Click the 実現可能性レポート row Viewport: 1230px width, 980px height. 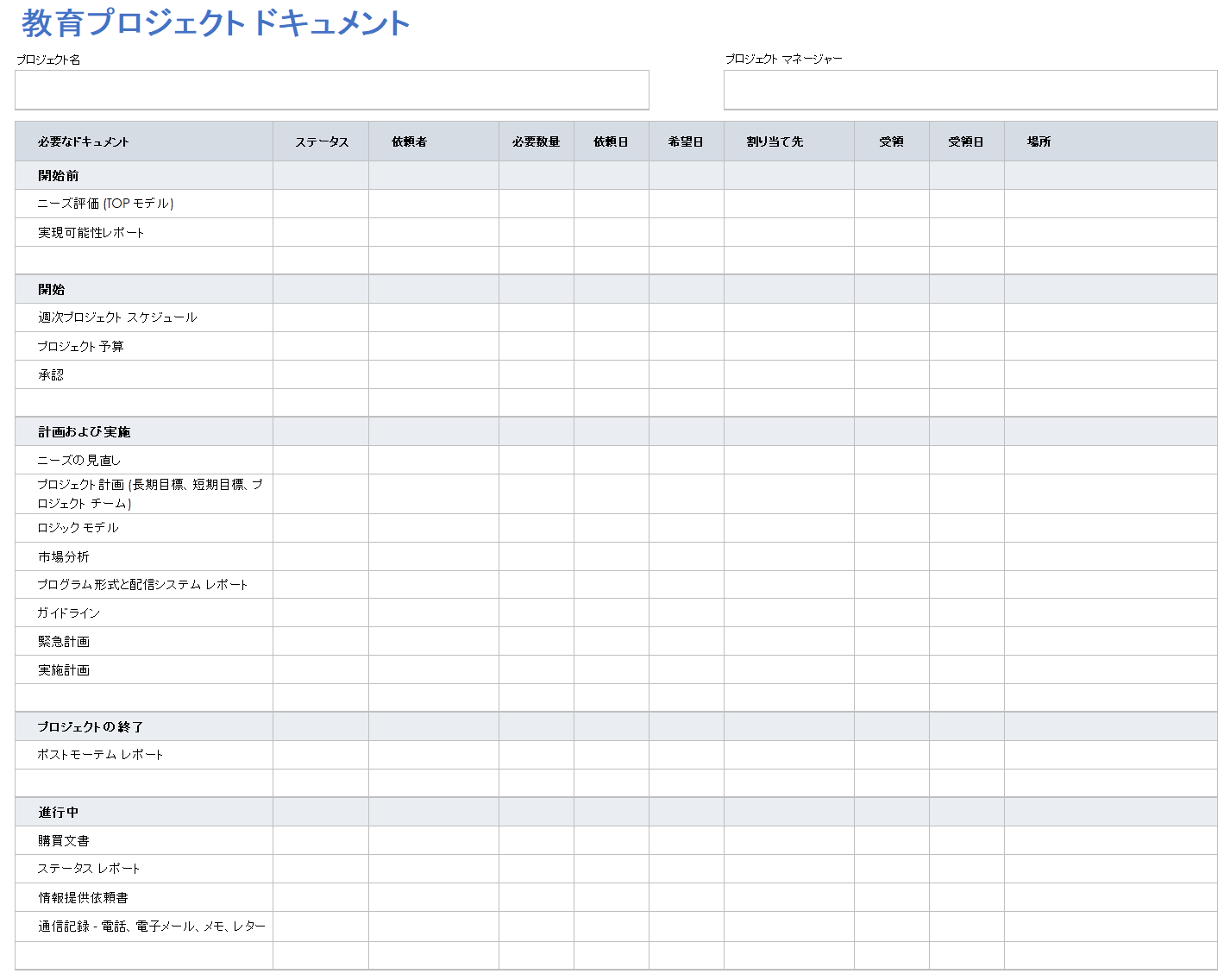tap(616, 232)
